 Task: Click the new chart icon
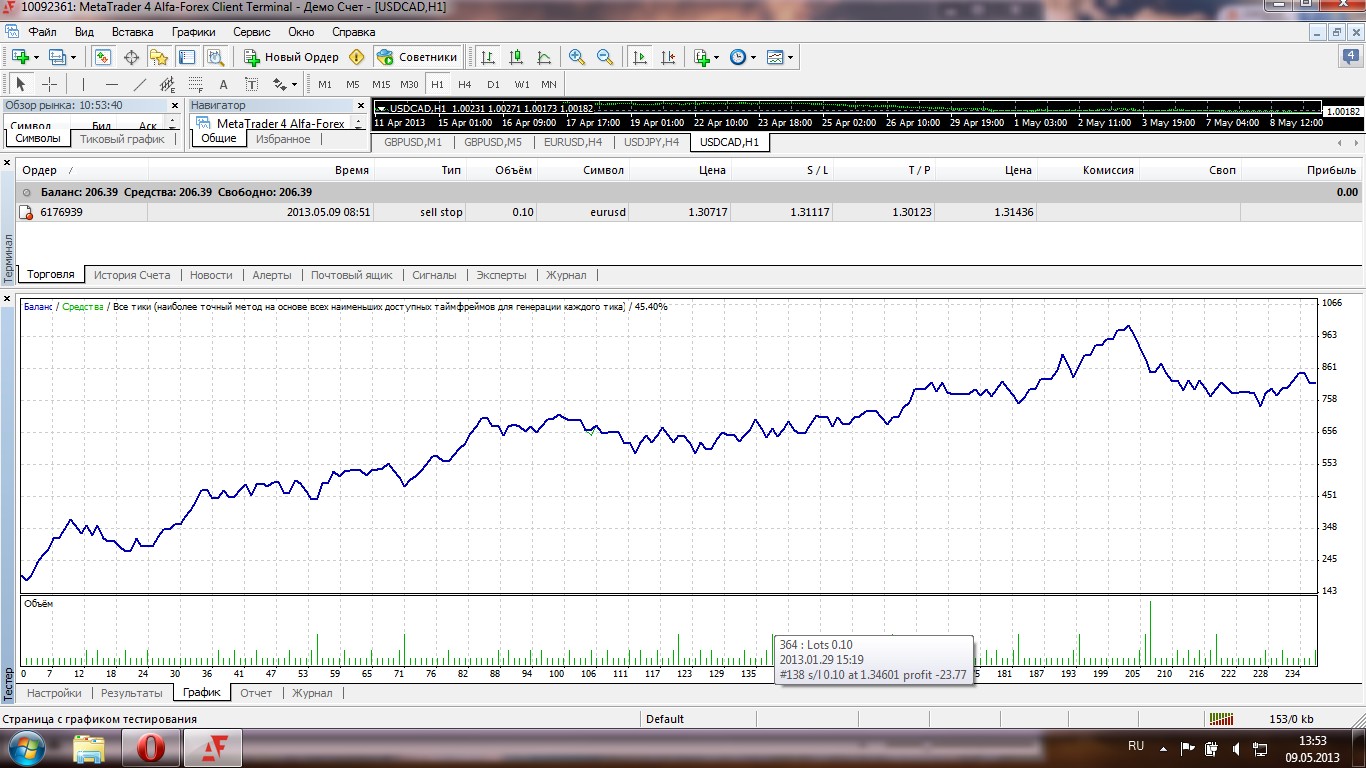click(20, 57)
